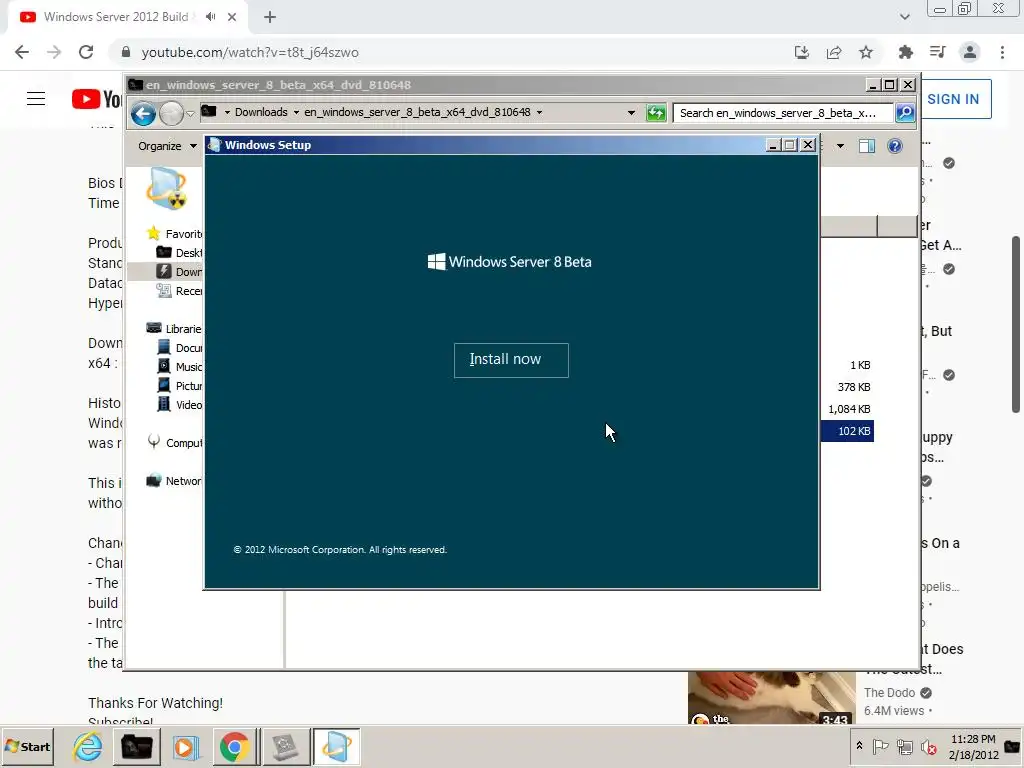Open the file explorer taskbar icon

[x=136, y=746]
